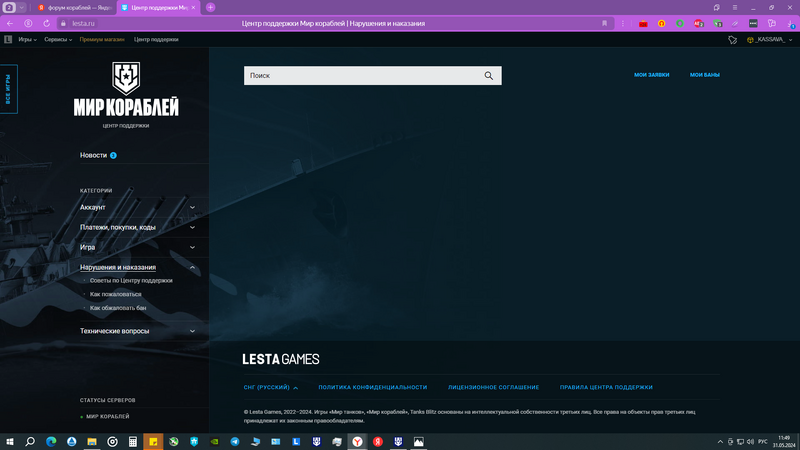800x450 pixels.
Task: Click the МИР КОРАБЛЕЙ server status entry
Action: [105, 416]
